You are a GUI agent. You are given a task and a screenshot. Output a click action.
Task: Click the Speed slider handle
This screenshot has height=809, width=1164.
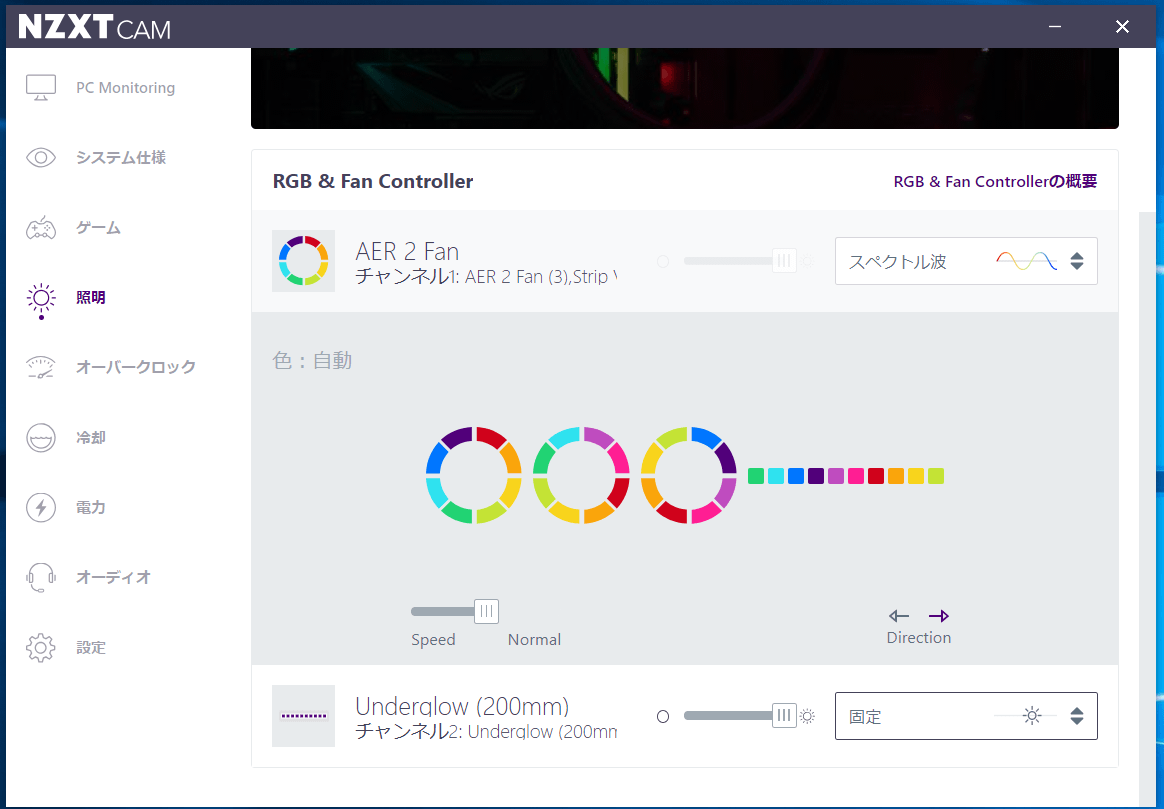pyautogui.click(x=486, y=612)
